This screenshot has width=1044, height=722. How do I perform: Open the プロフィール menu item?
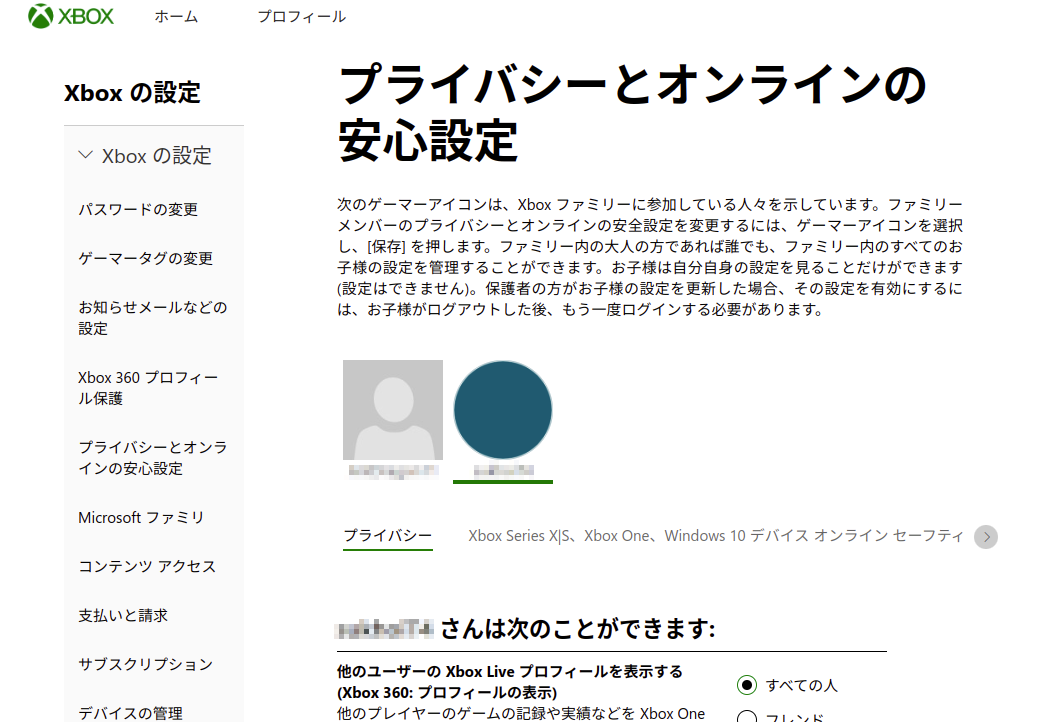302,17
